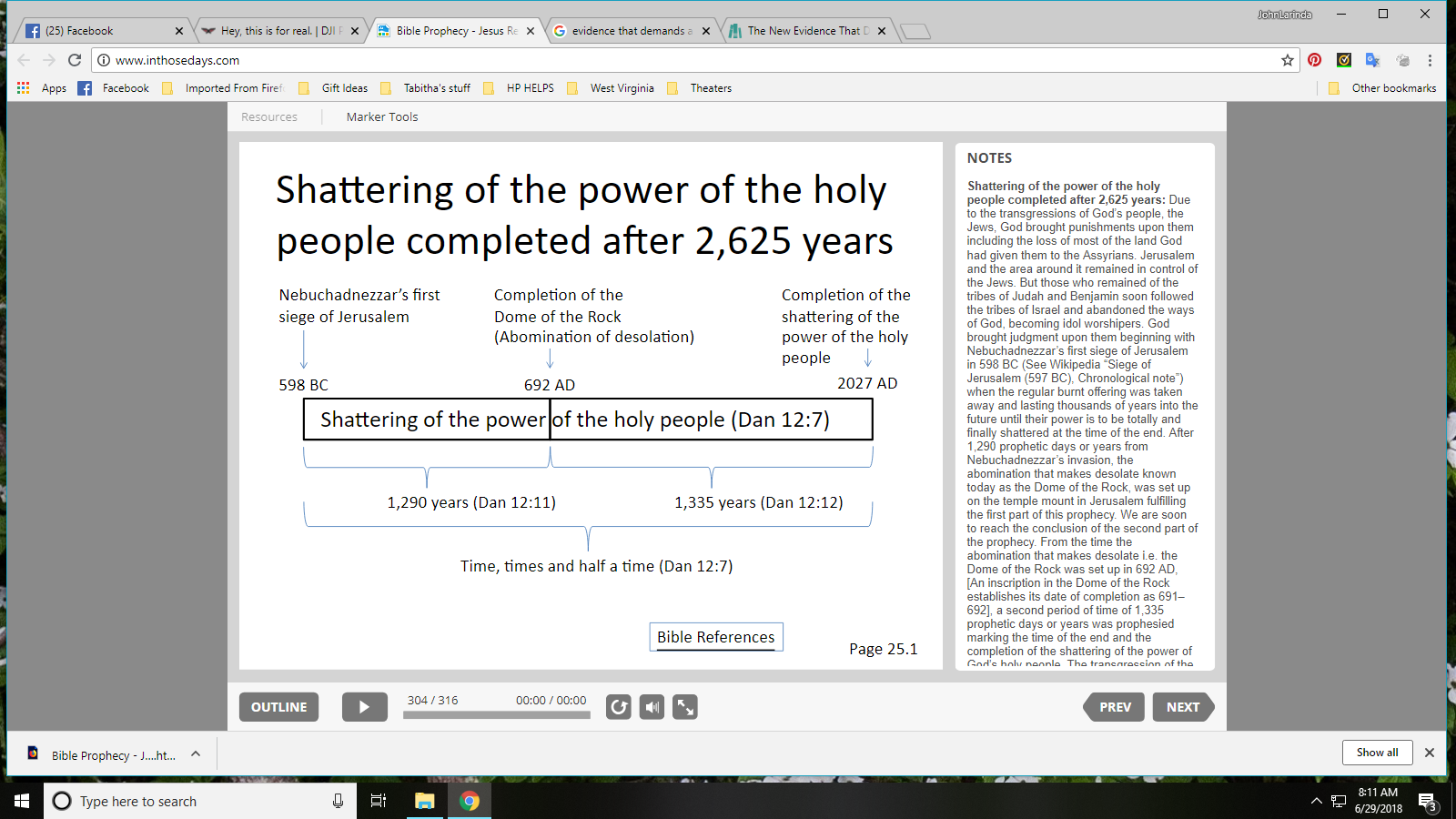The height and width of the screenshot is (819, 1456).
Task: Click the browser forward arrow
Action: point(49,60)
